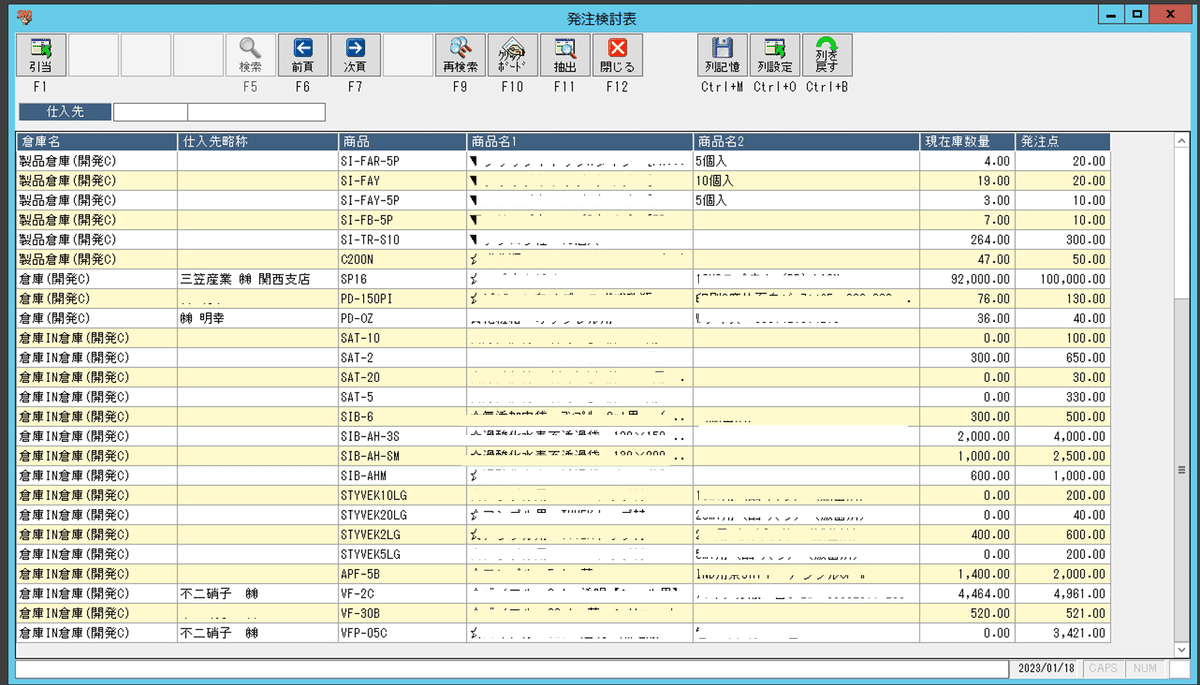Restore columns with 列を戻す icon
The width and height of the screenshot is (1200, 685).
(827, 55)
